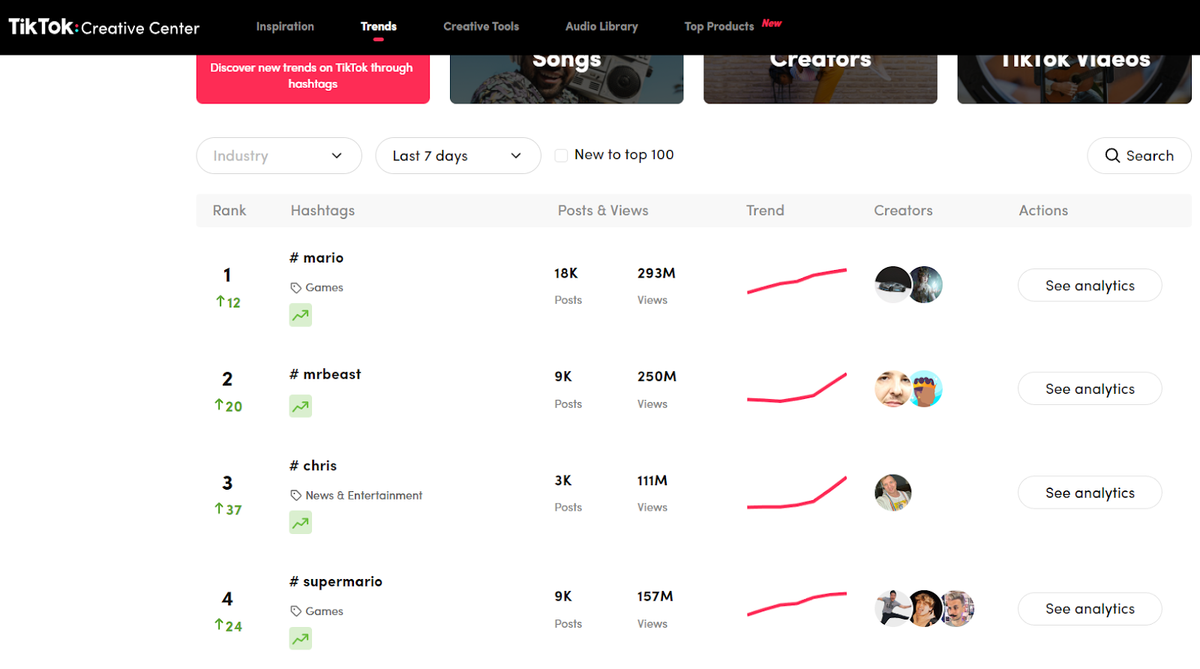Click the mrbeast trend line chart

[797, 388]
